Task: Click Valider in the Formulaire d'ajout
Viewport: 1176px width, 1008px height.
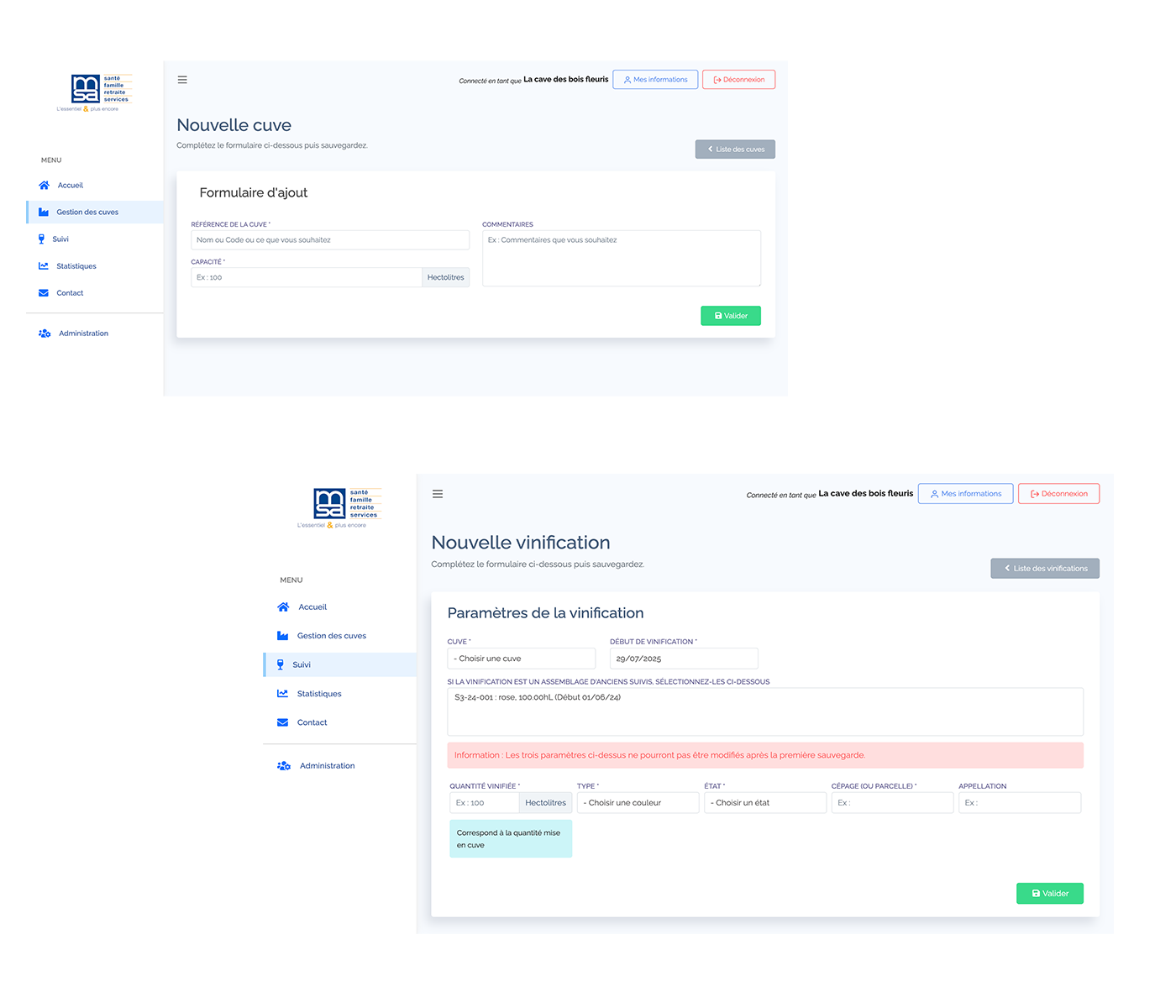Action: (730, 316)
